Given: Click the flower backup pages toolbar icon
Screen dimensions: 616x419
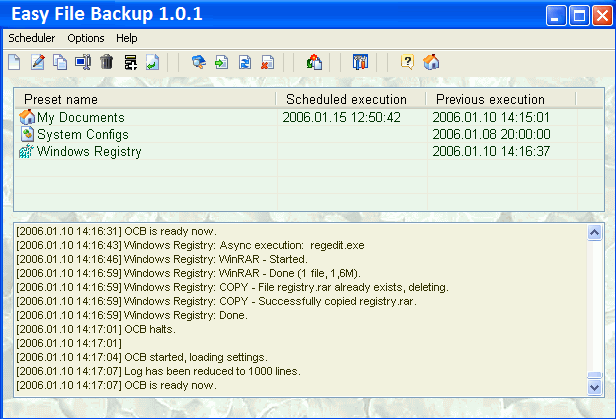Looking at the screenshot, I should tap(314, 62).
